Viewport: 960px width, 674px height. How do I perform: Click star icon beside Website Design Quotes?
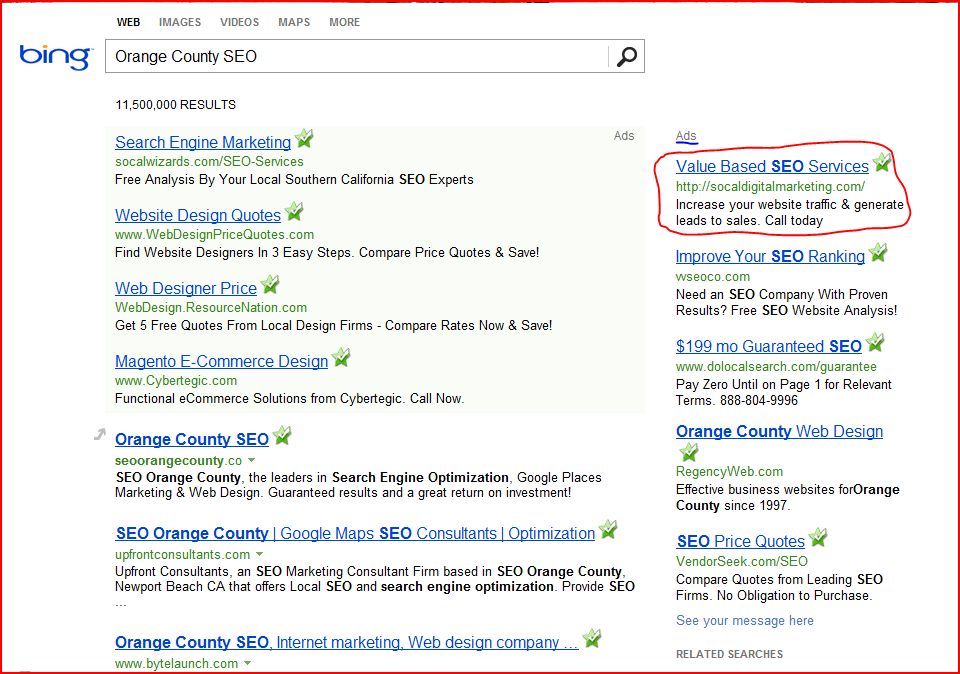point(294,212)
